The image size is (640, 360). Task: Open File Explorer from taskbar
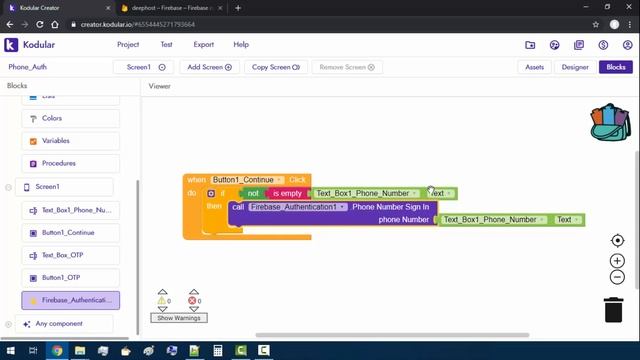(80, 351)
